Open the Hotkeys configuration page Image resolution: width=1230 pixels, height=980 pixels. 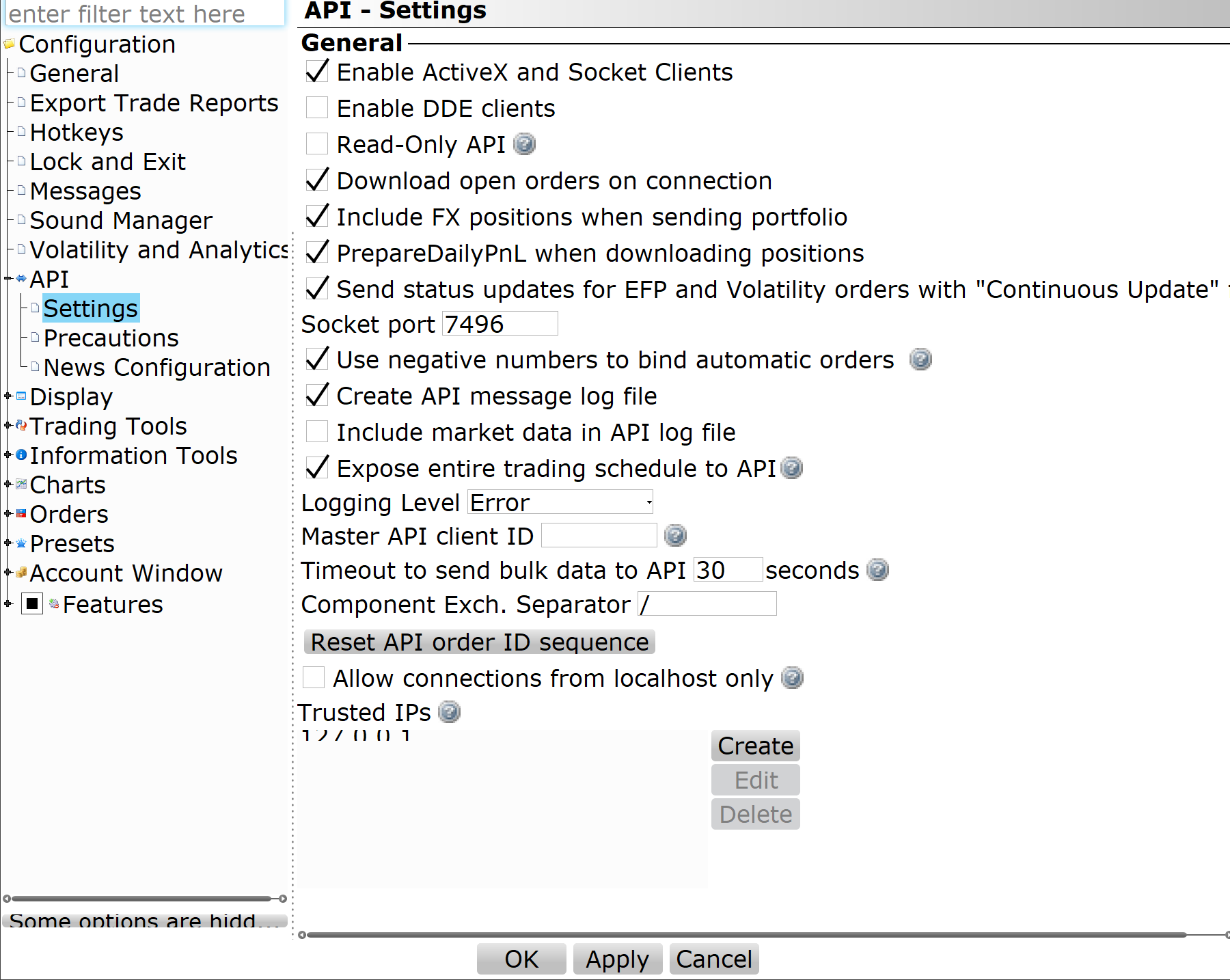pyautogui.click(x=77, y=133)
